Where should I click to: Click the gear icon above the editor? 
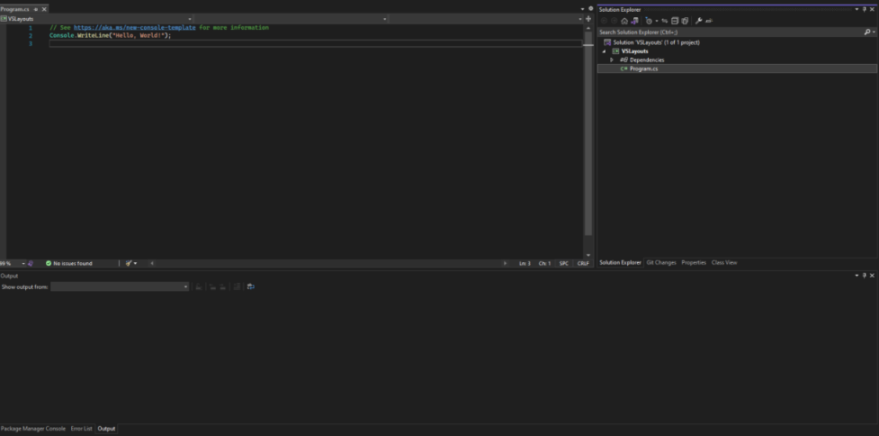pos(590,9)
